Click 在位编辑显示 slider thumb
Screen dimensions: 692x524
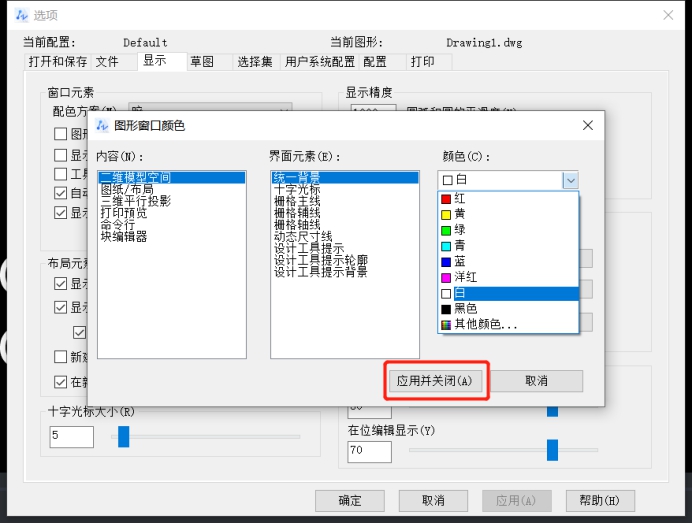552,450
